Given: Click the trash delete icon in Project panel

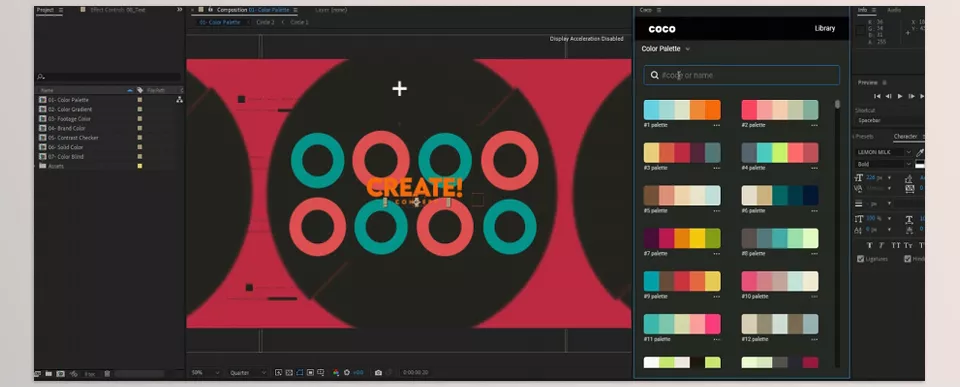Looking at the screenshot, I should tap(107, 374).
